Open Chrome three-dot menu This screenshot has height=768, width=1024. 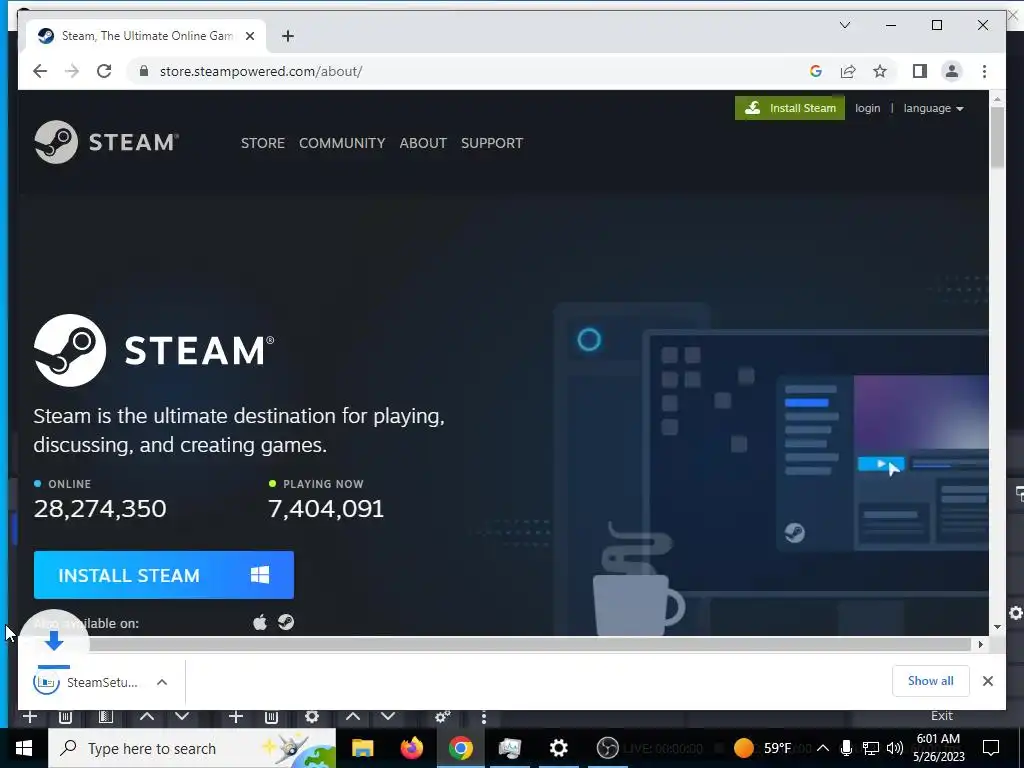984,71
